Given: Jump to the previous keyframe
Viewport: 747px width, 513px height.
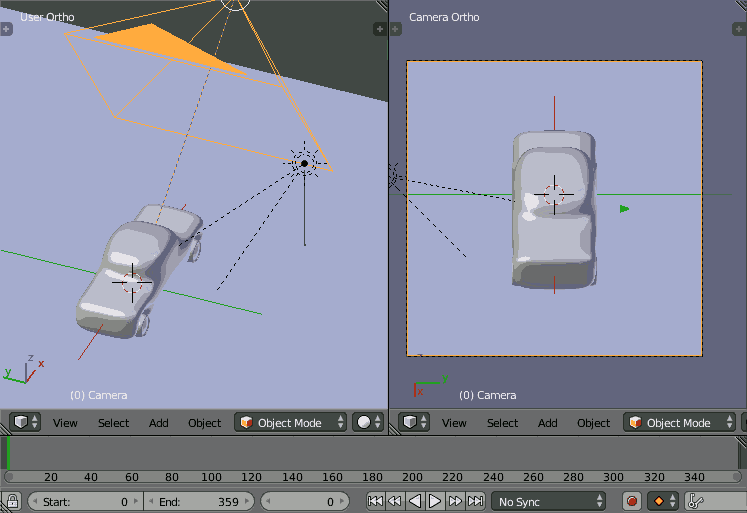Looking at the screenshot, I should click(395, 501).
